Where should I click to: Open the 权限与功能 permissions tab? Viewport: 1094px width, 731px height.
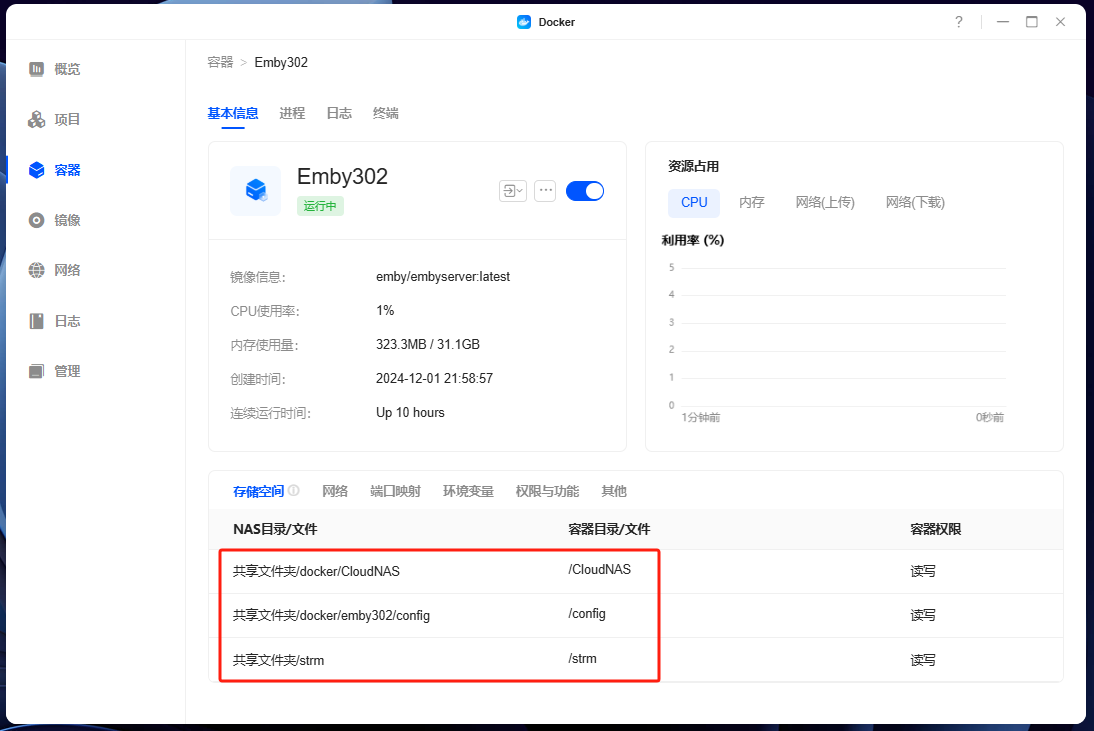(547, 491)
